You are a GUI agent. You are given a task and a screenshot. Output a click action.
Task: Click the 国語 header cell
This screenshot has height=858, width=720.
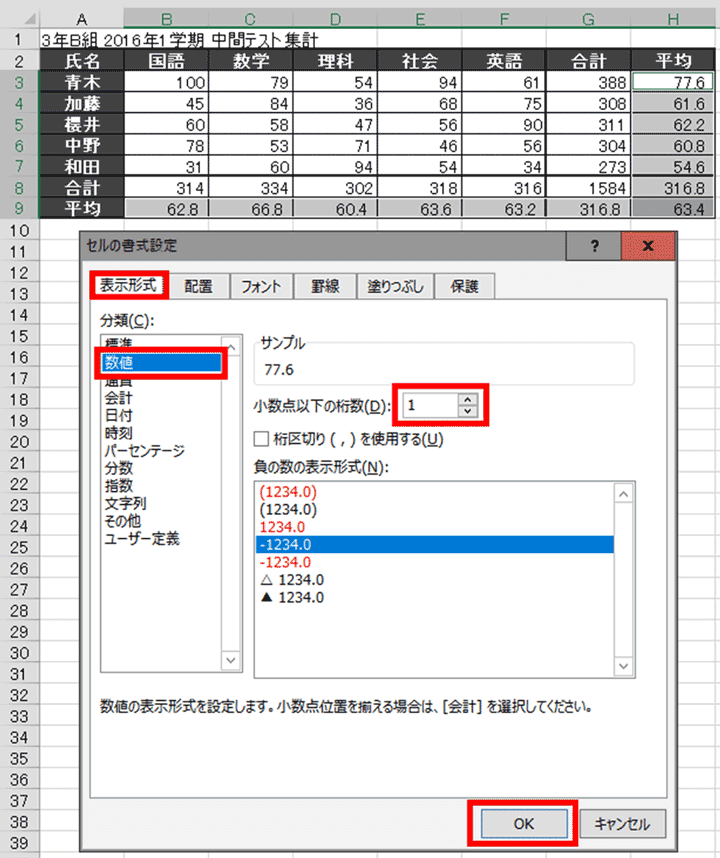(166, 61)
